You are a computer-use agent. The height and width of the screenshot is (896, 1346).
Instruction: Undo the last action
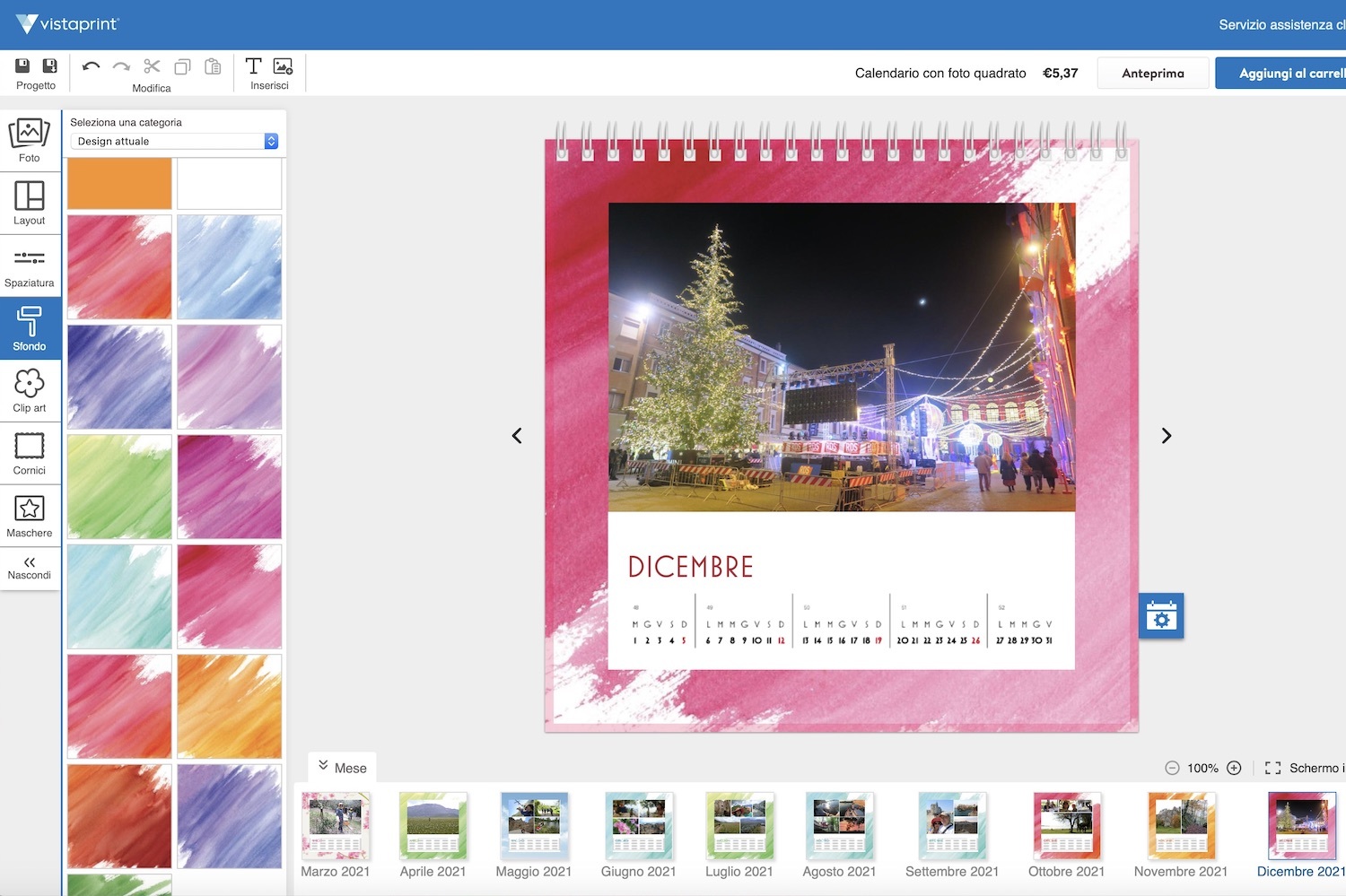pos(91,66)
